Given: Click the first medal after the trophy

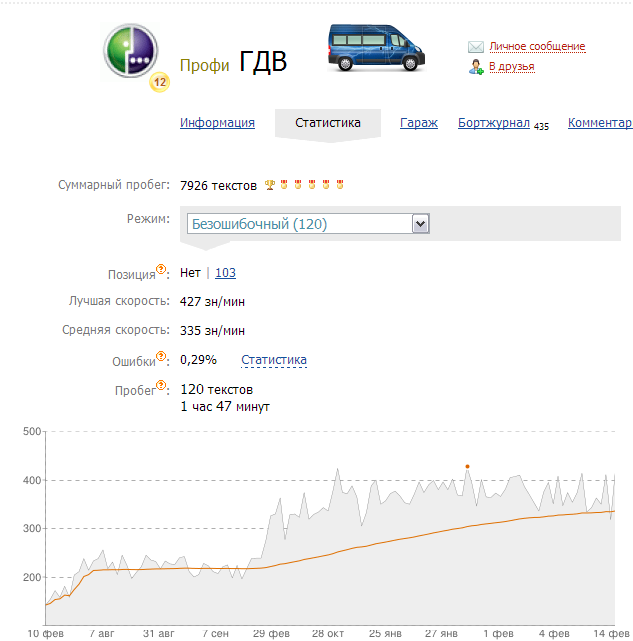Looking at the screenshot, I should pos(284,185).
